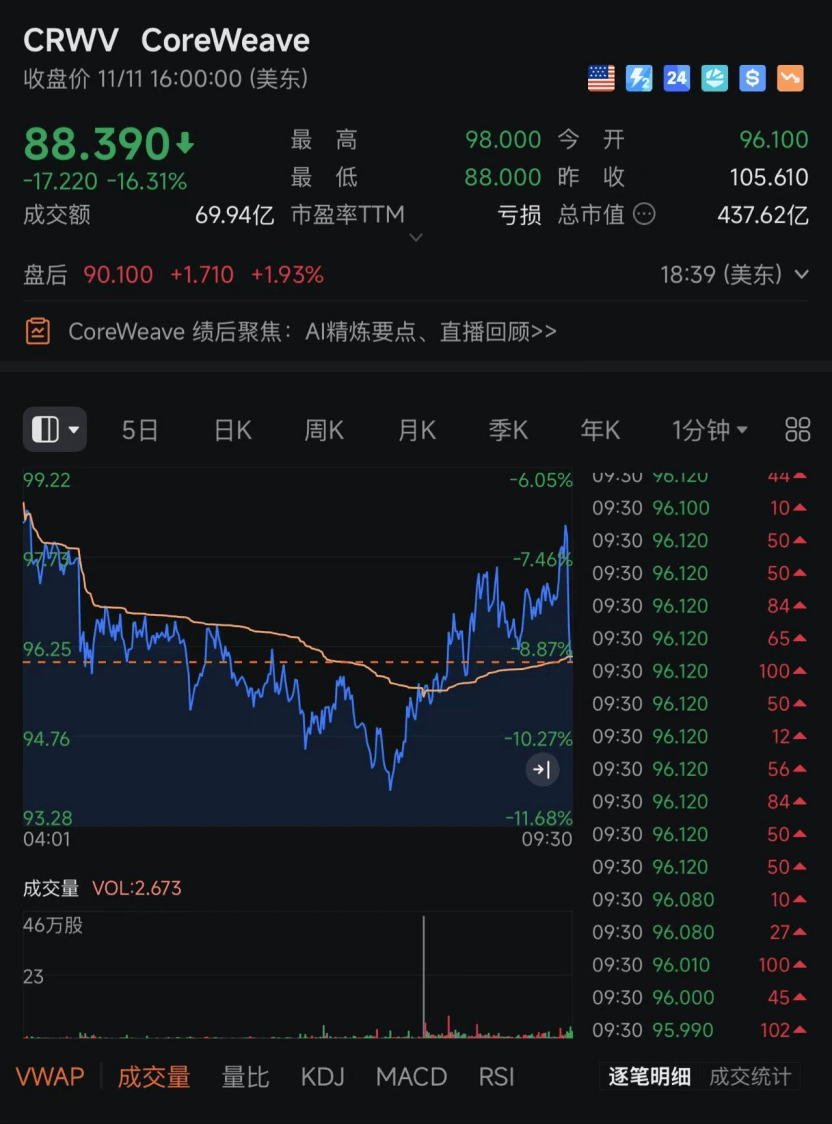Image resolution: width=832 pixels, height=1124 pixels.
Task: Tap the US flag market icon
Action: 601,78
